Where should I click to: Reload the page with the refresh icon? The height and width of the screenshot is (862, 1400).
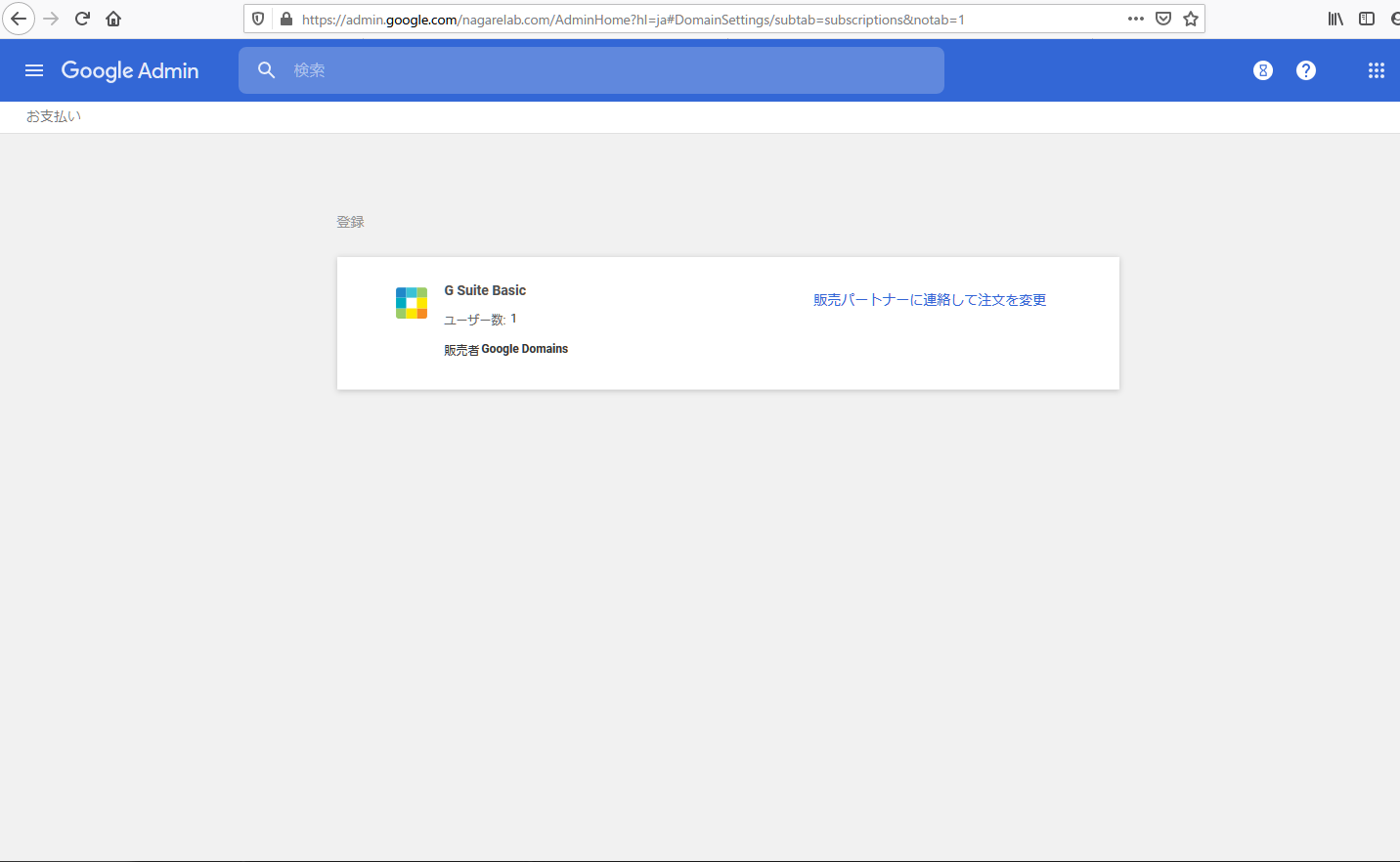(x=82, y=19)
